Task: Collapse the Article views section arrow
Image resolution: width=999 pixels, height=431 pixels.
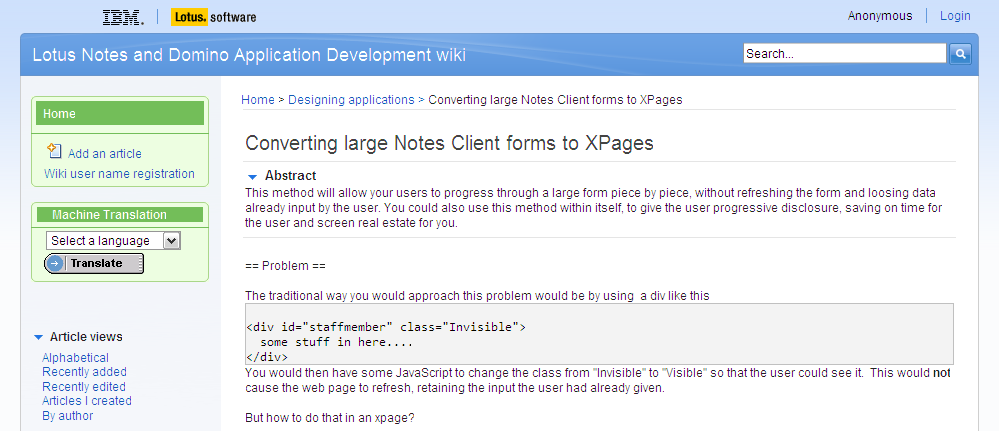Action: [38, 337]
